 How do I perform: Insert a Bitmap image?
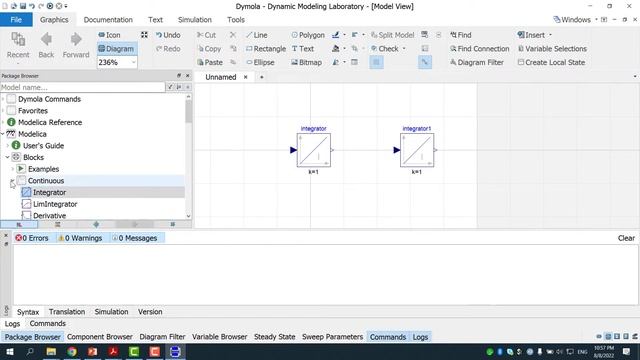click(306, 62)
